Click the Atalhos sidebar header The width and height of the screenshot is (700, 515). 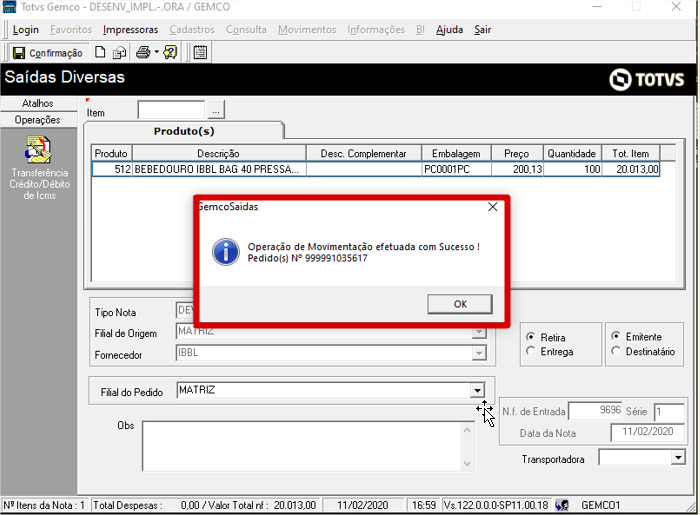(x=38, y=103)
